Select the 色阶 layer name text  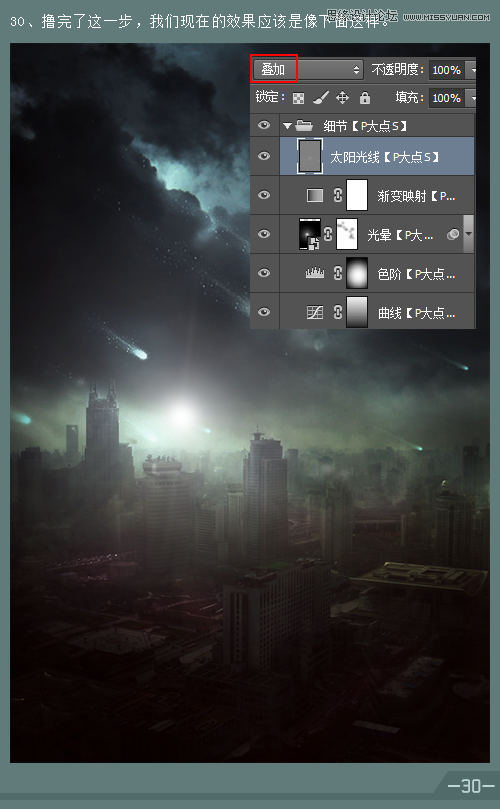coord(416,274)
